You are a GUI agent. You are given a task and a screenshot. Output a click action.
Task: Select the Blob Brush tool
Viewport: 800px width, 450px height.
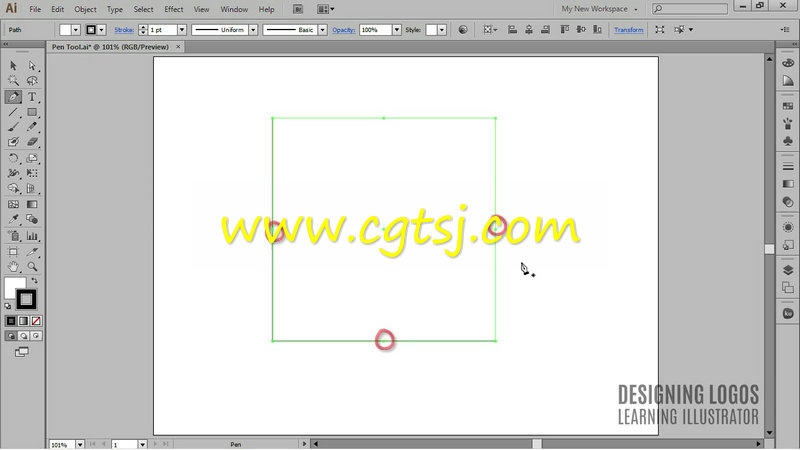click(13, 142)
